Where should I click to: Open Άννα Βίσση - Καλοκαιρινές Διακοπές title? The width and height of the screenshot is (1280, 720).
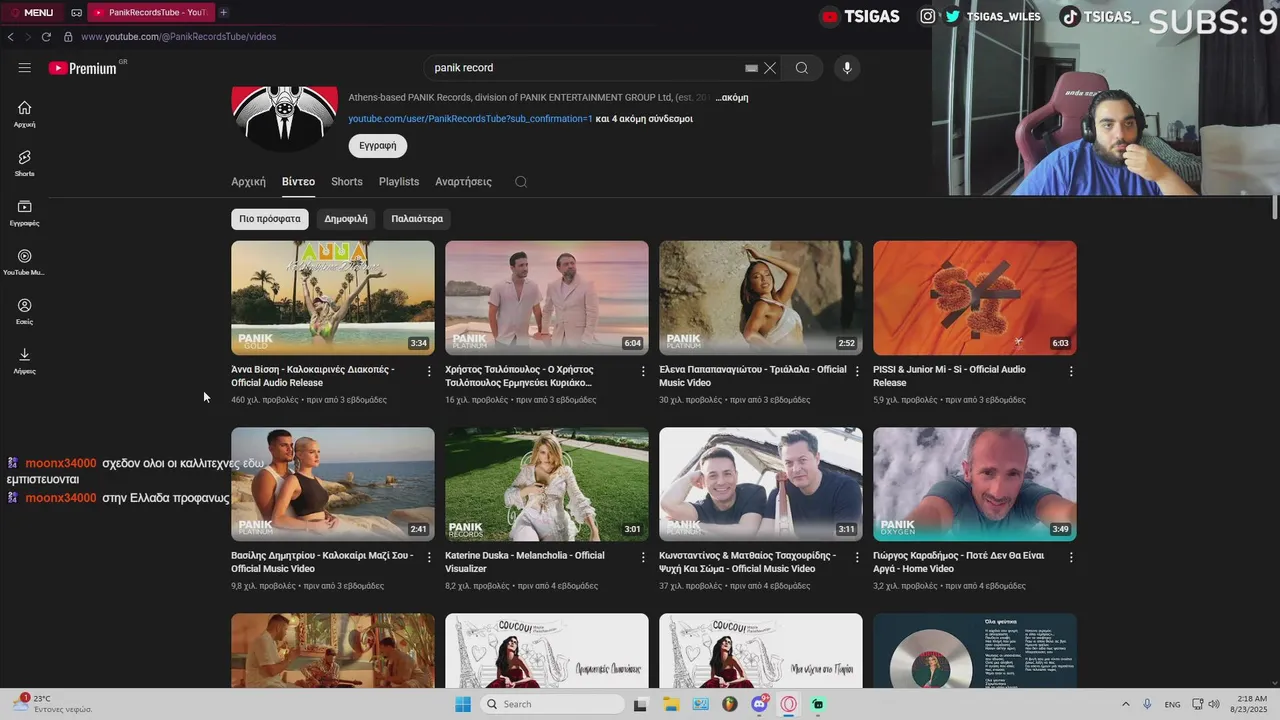click(313, 376)
